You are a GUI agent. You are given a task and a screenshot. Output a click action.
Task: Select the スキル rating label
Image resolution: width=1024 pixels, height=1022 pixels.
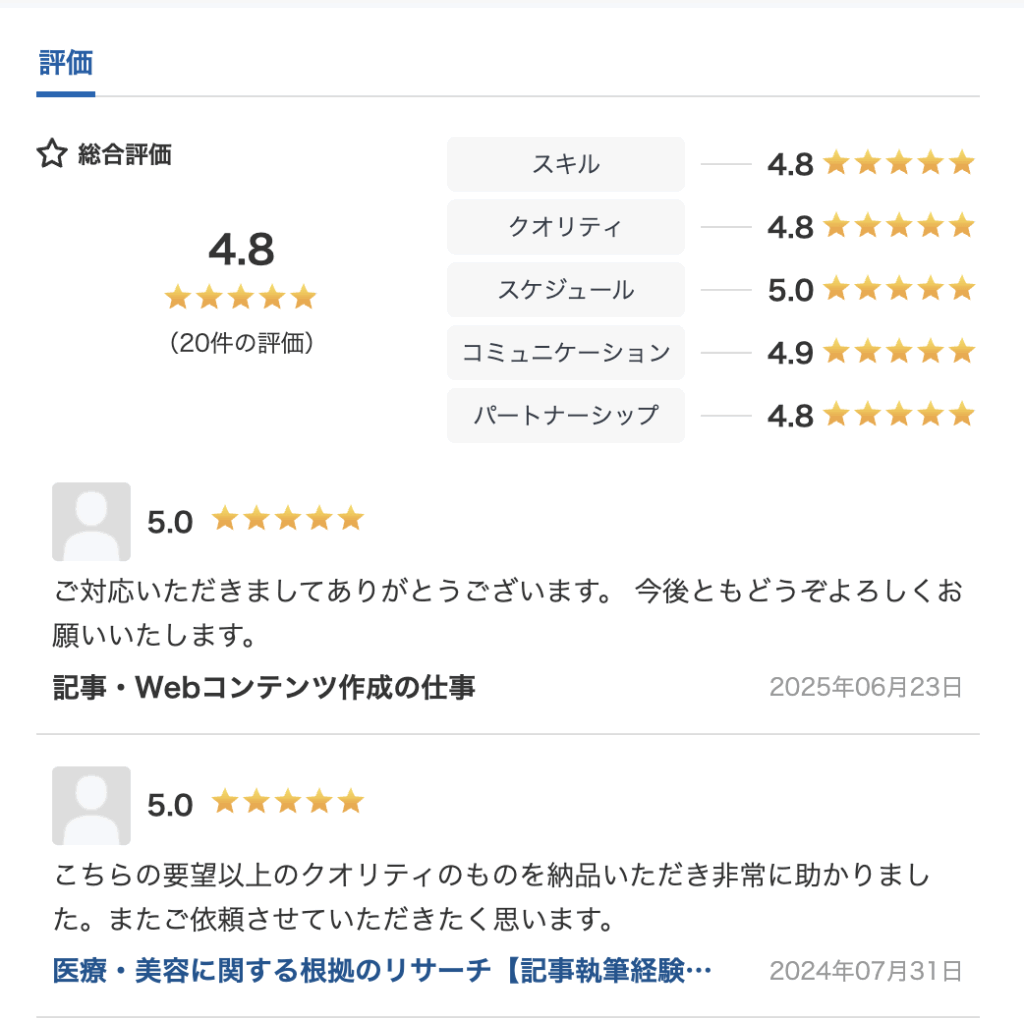566,165
